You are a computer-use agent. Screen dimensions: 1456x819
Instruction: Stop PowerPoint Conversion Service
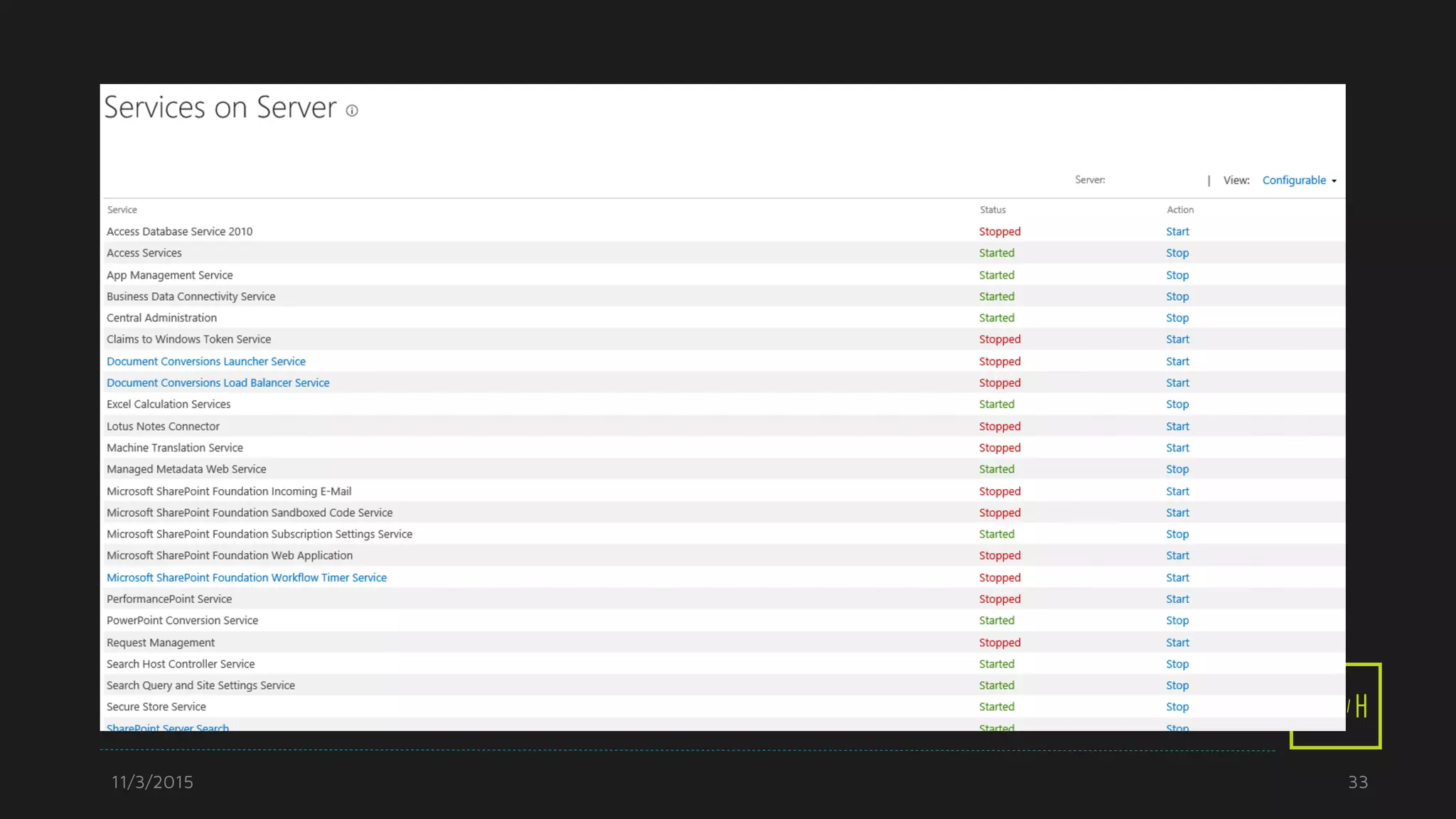tap(1177, 621)
